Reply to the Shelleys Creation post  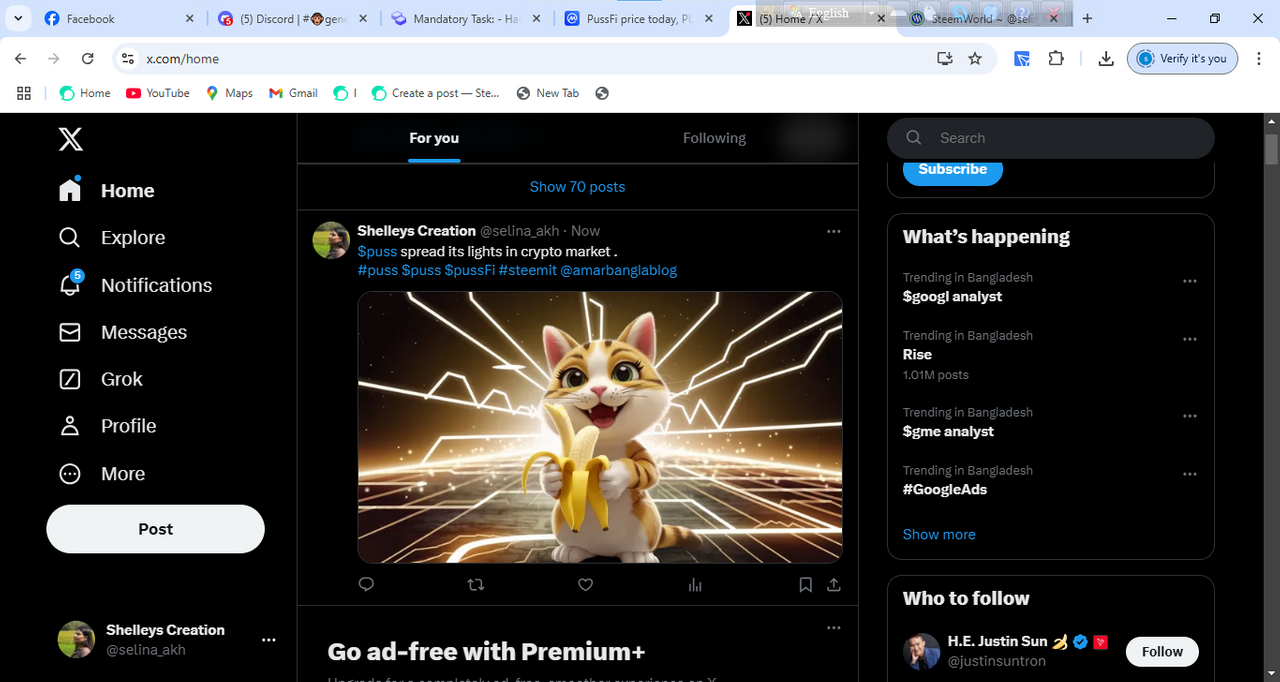(366, 585)
